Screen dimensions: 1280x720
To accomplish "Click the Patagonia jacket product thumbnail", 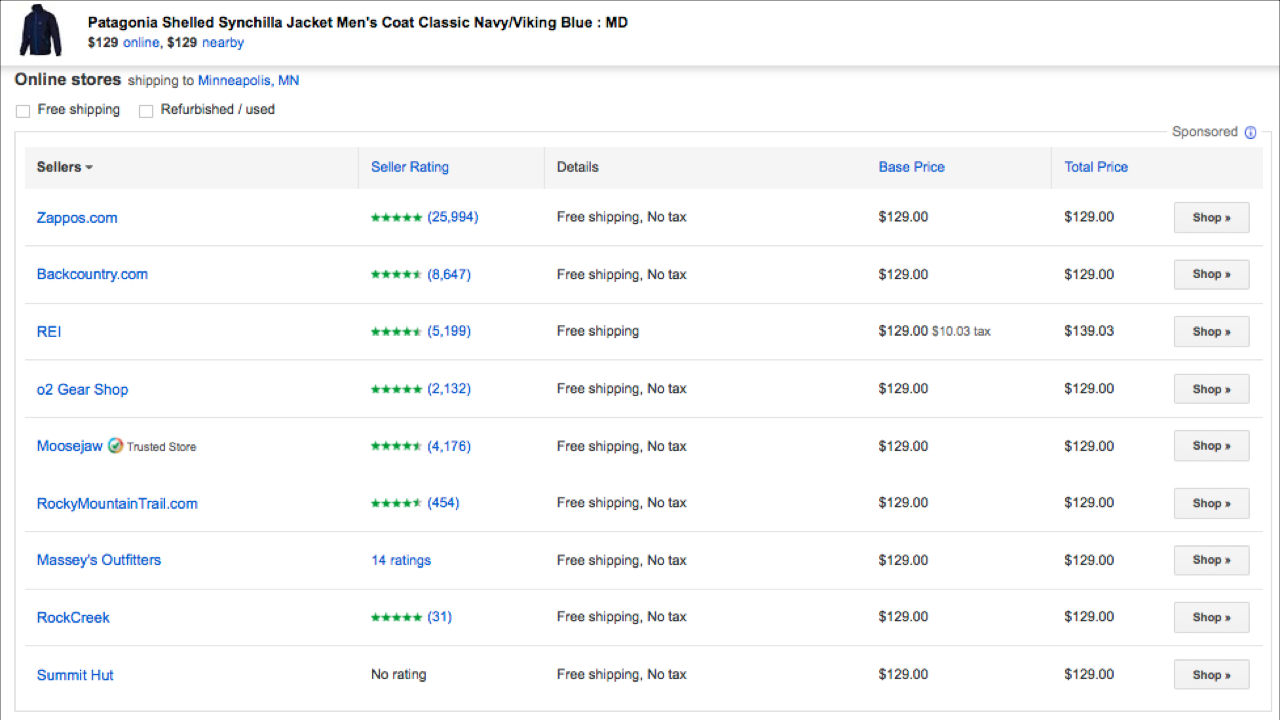I will (40, 30).
